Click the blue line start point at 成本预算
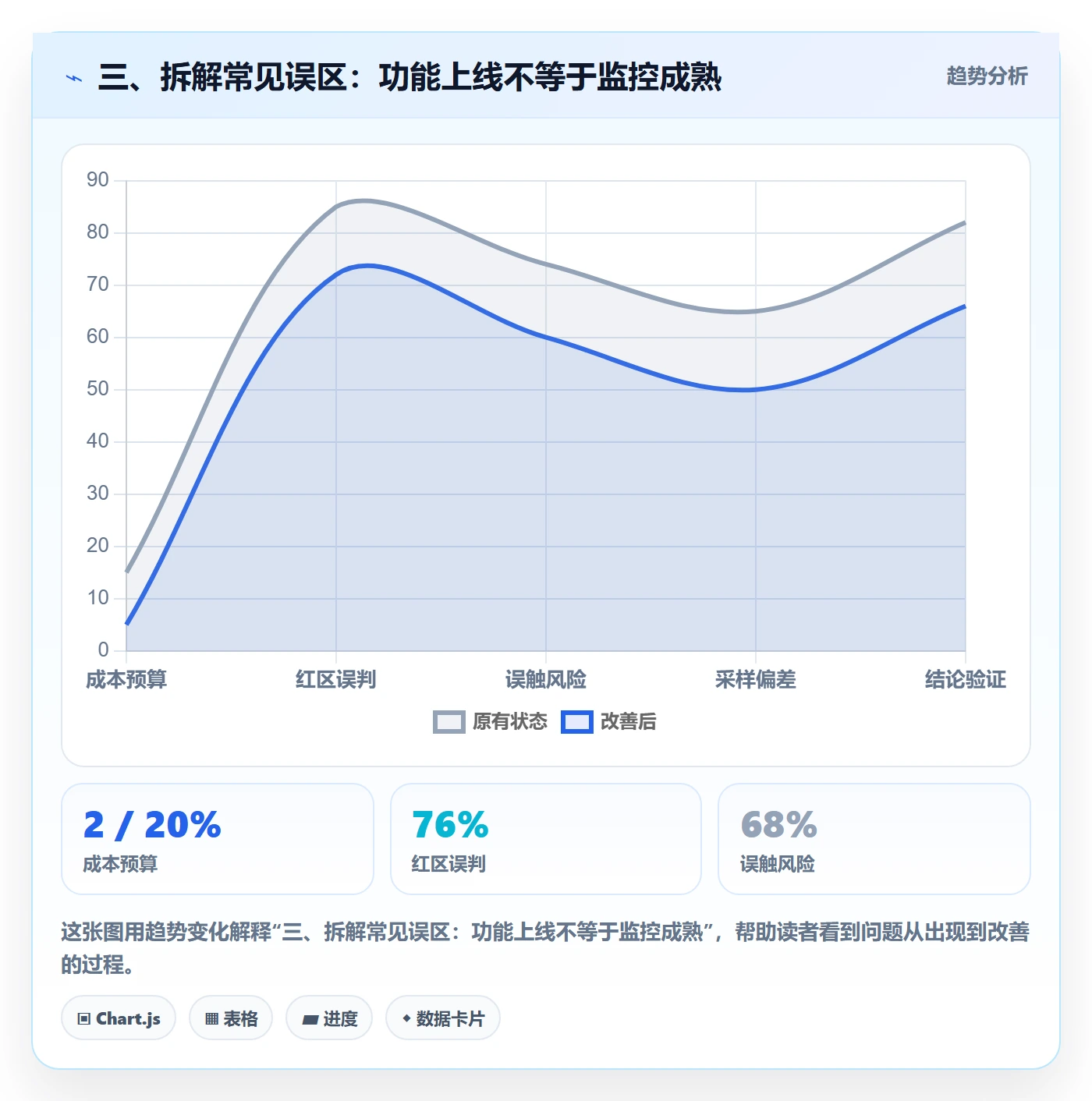This screenshot has width=1092, height=1101. [x=127, y=624]
